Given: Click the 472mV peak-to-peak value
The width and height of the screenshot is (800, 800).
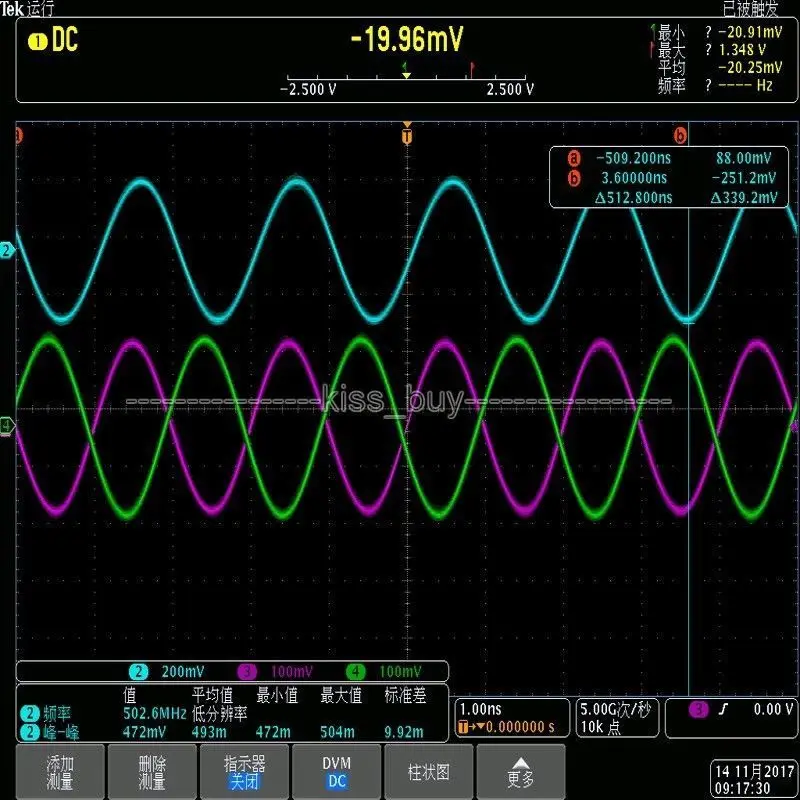Looking at the screenshot, I should coord(144,733).
